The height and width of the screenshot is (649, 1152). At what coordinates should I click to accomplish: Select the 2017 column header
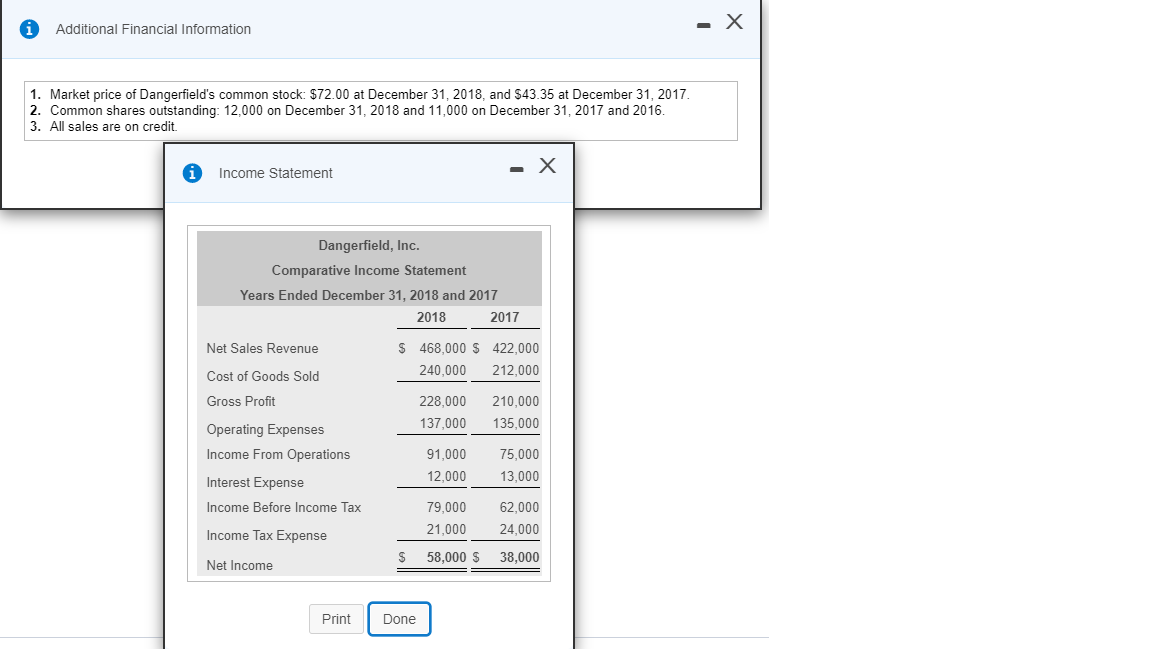[505, 317]
